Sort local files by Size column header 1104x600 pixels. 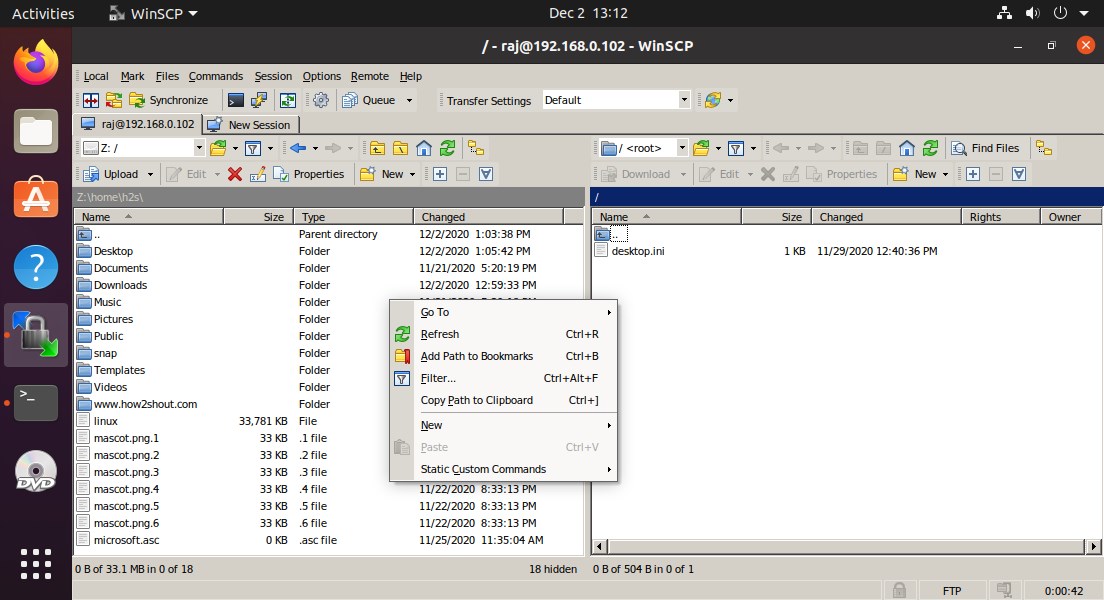(259, 217)
